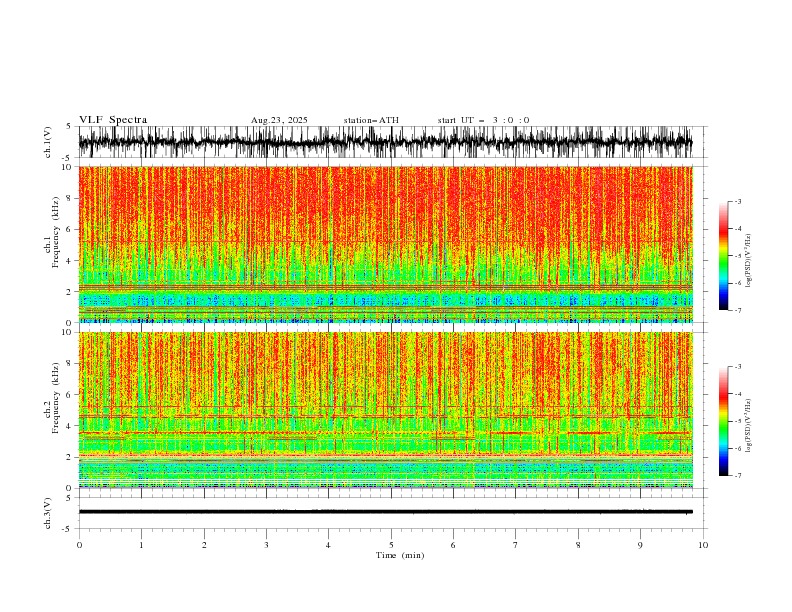
Task: Click the "-5" tick of the ch.1(V) axis
Action: pyautogui.click(x=68, y=158)
